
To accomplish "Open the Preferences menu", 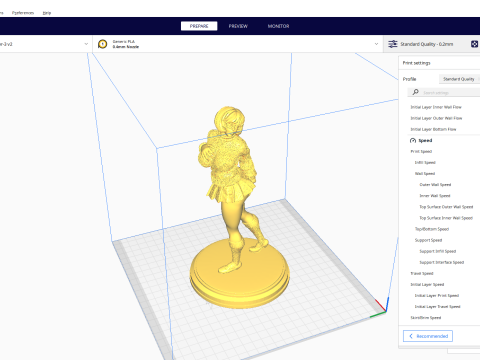I will point(23,13).
